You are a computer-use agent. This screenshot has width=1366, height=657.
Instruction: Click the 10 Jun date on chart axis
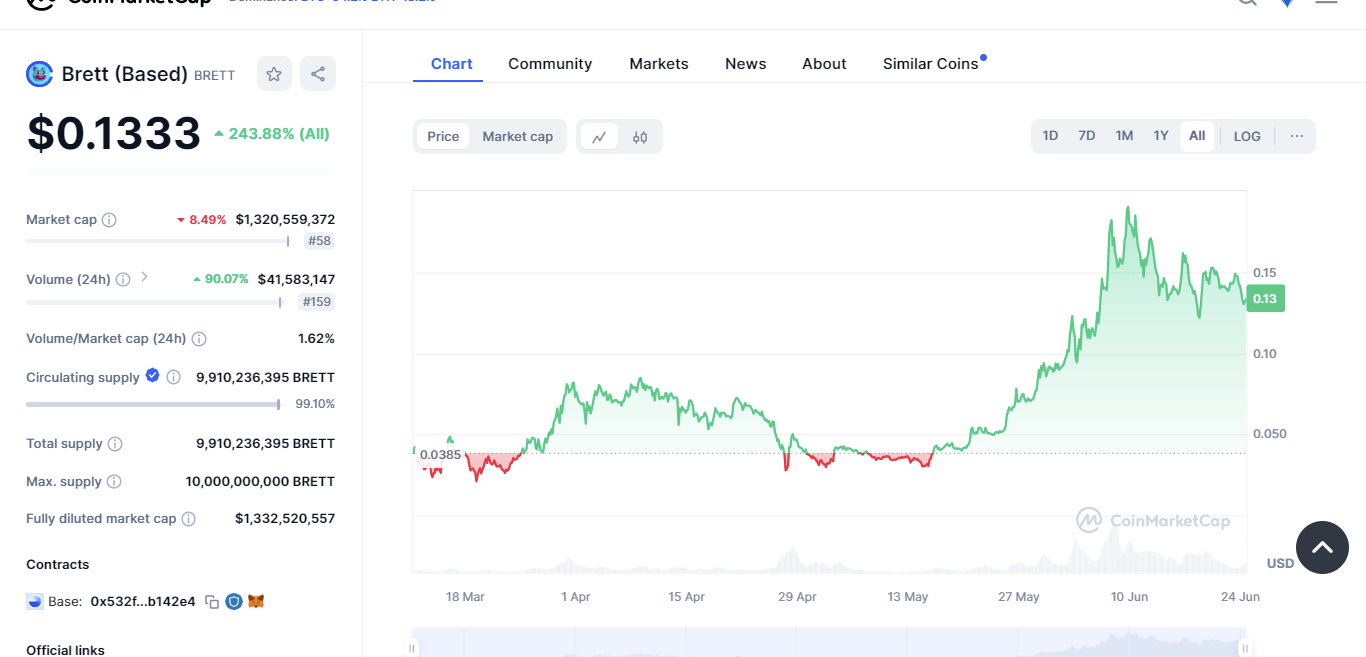(x=1129, y=597)
